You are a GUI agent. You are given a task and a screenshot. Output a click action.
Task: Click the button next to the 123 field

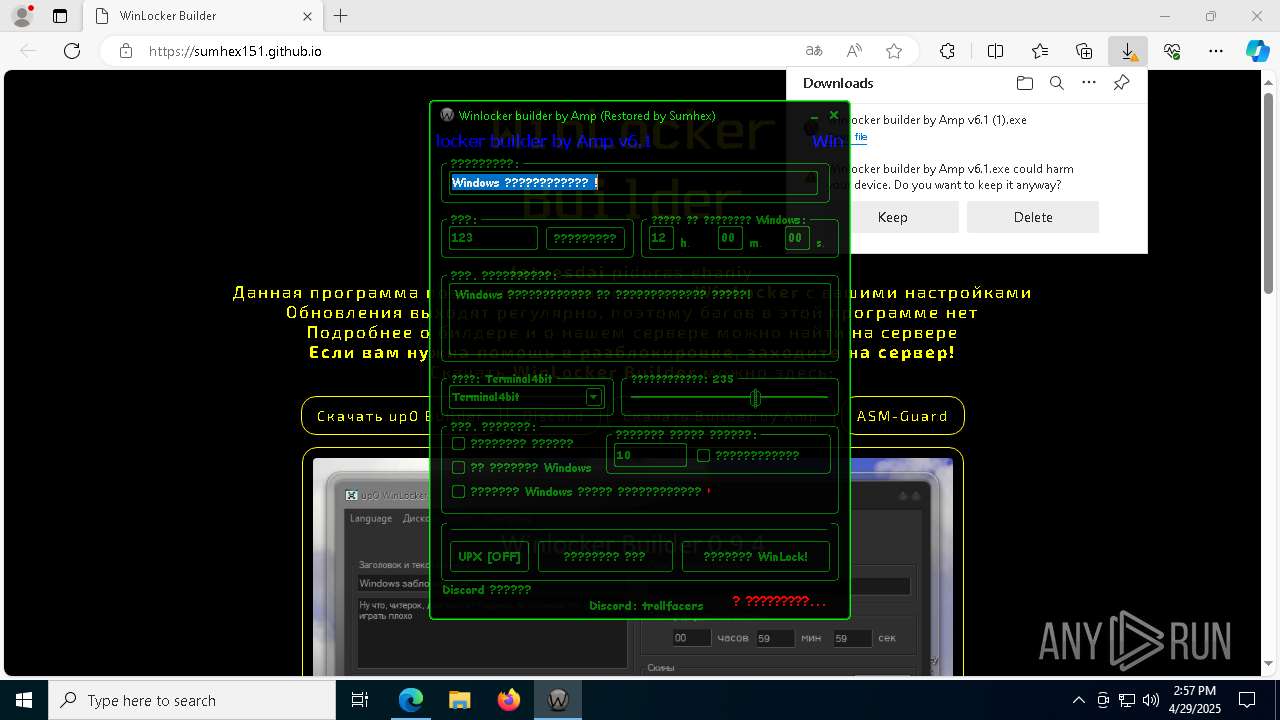(585, 238)
